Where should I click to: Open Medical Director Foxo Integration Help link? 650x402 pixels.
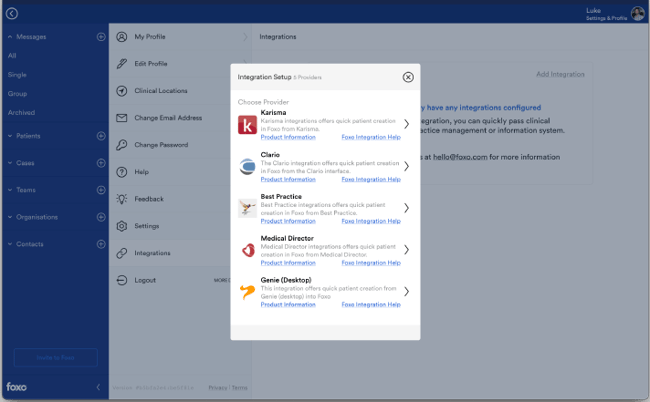tap(371, 263)
